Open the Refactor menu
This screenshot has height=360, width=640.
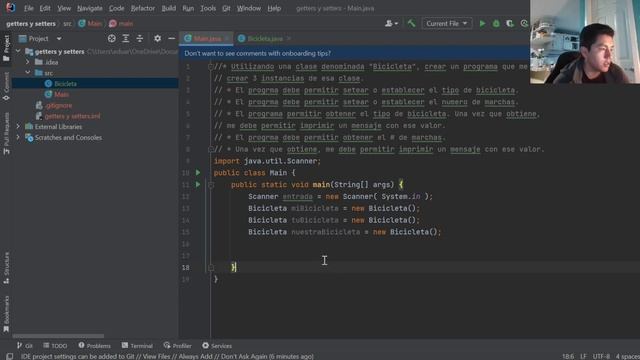click(x=142, y=8)
